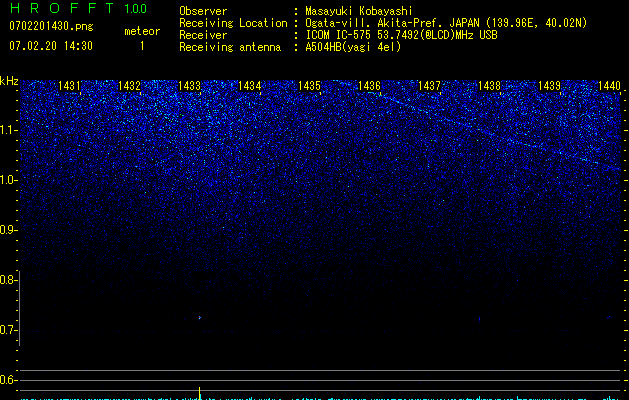Click the 1.1 frequency axis label

tap(9, 130)
